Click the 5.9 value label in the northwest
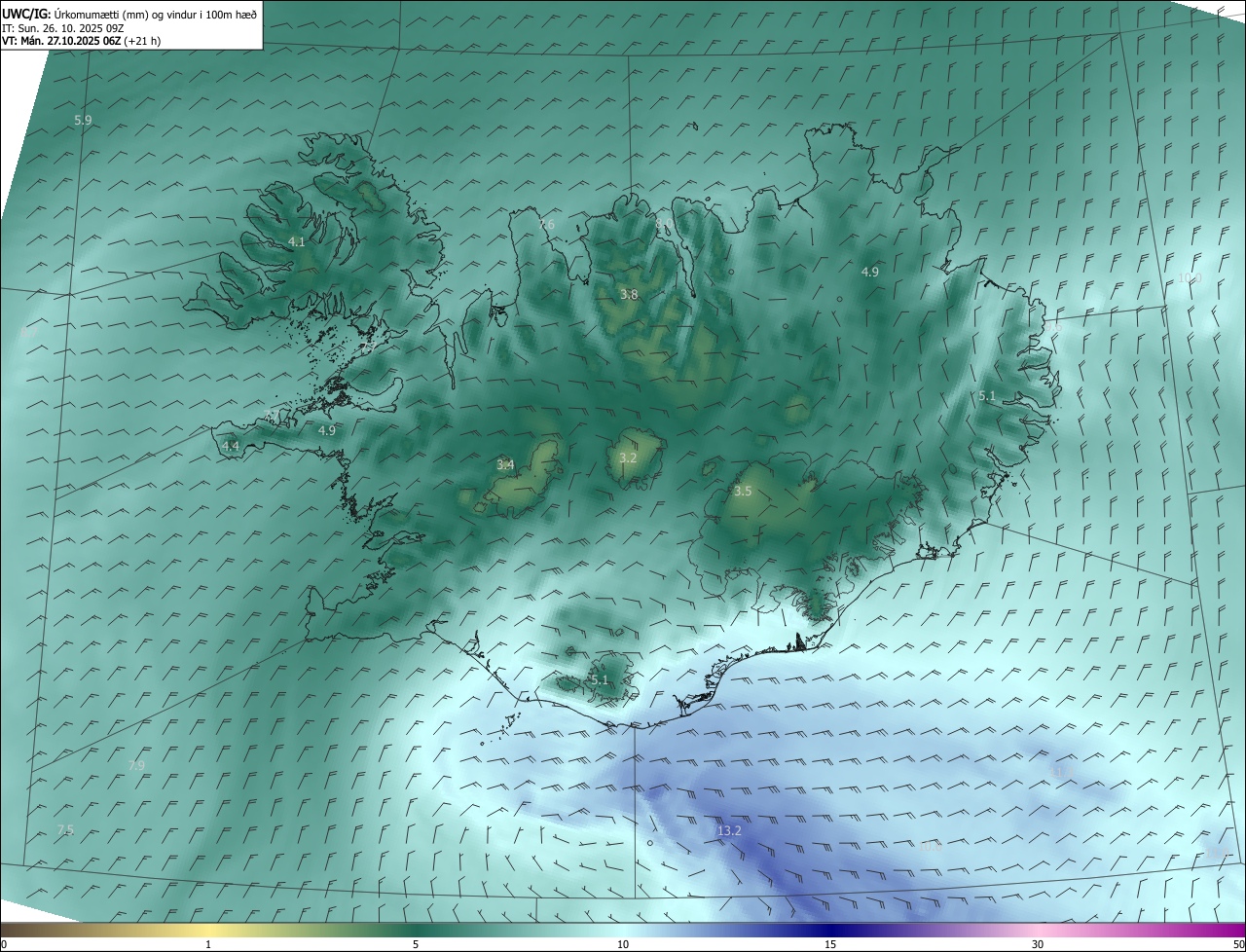 [83, 120]
